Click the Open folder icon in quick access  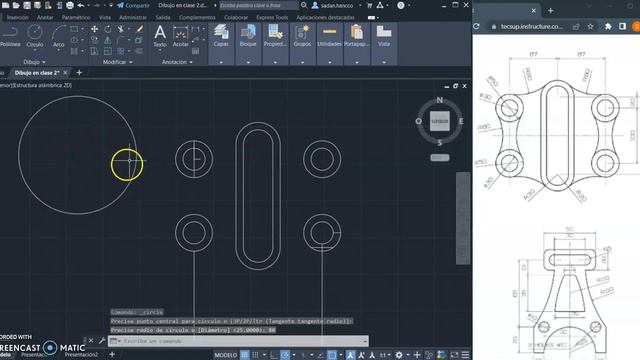pyautogui.click(x=16, y=5)
